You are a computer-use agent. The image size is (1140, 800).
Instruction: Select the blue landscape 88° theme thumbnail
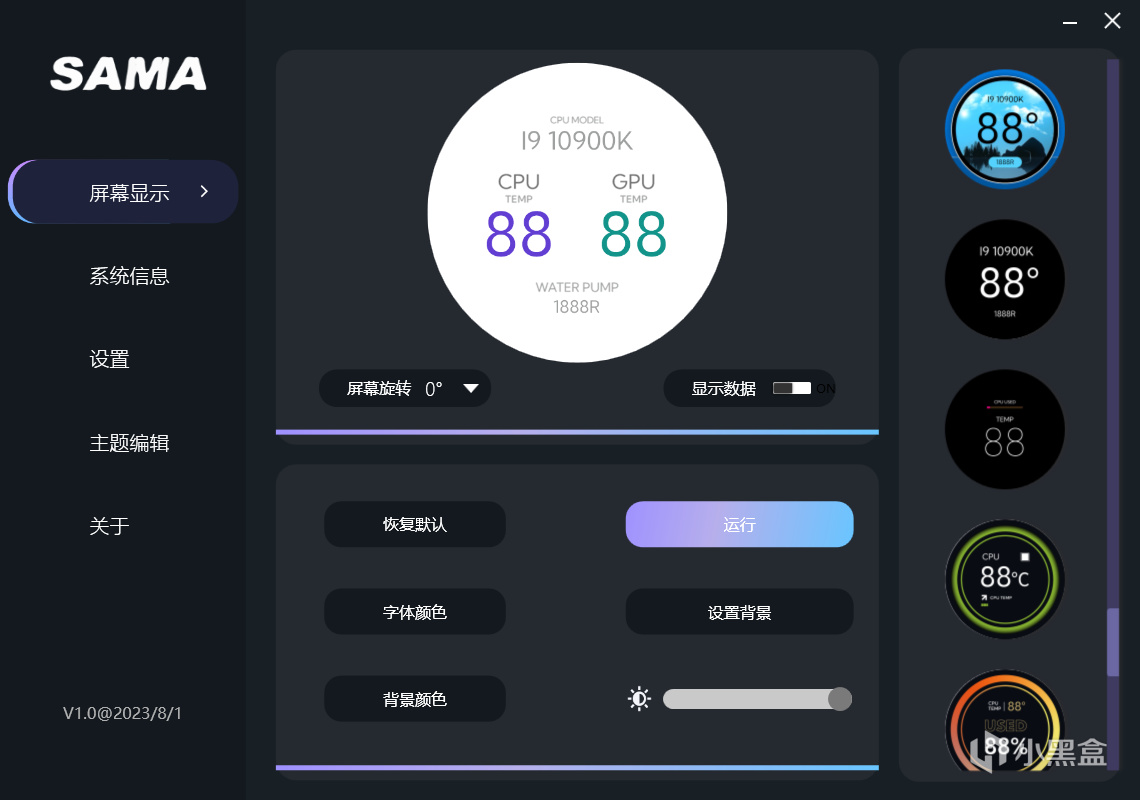(x=1005, y=129)
